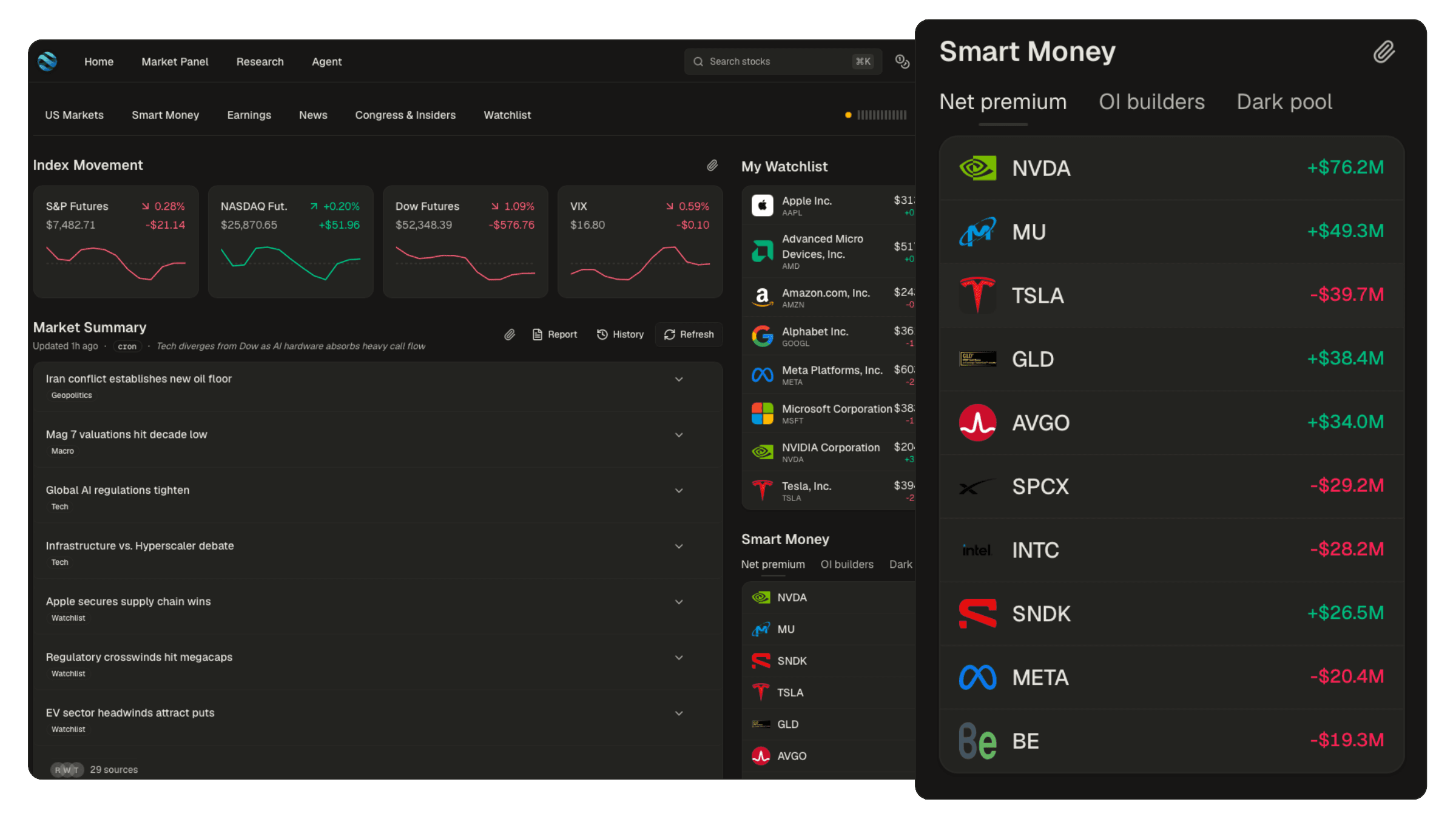Screen dimensions: 1456x819
Task: Click Microsoft logo in My Watchlist
Action: (x=763, y=414)
